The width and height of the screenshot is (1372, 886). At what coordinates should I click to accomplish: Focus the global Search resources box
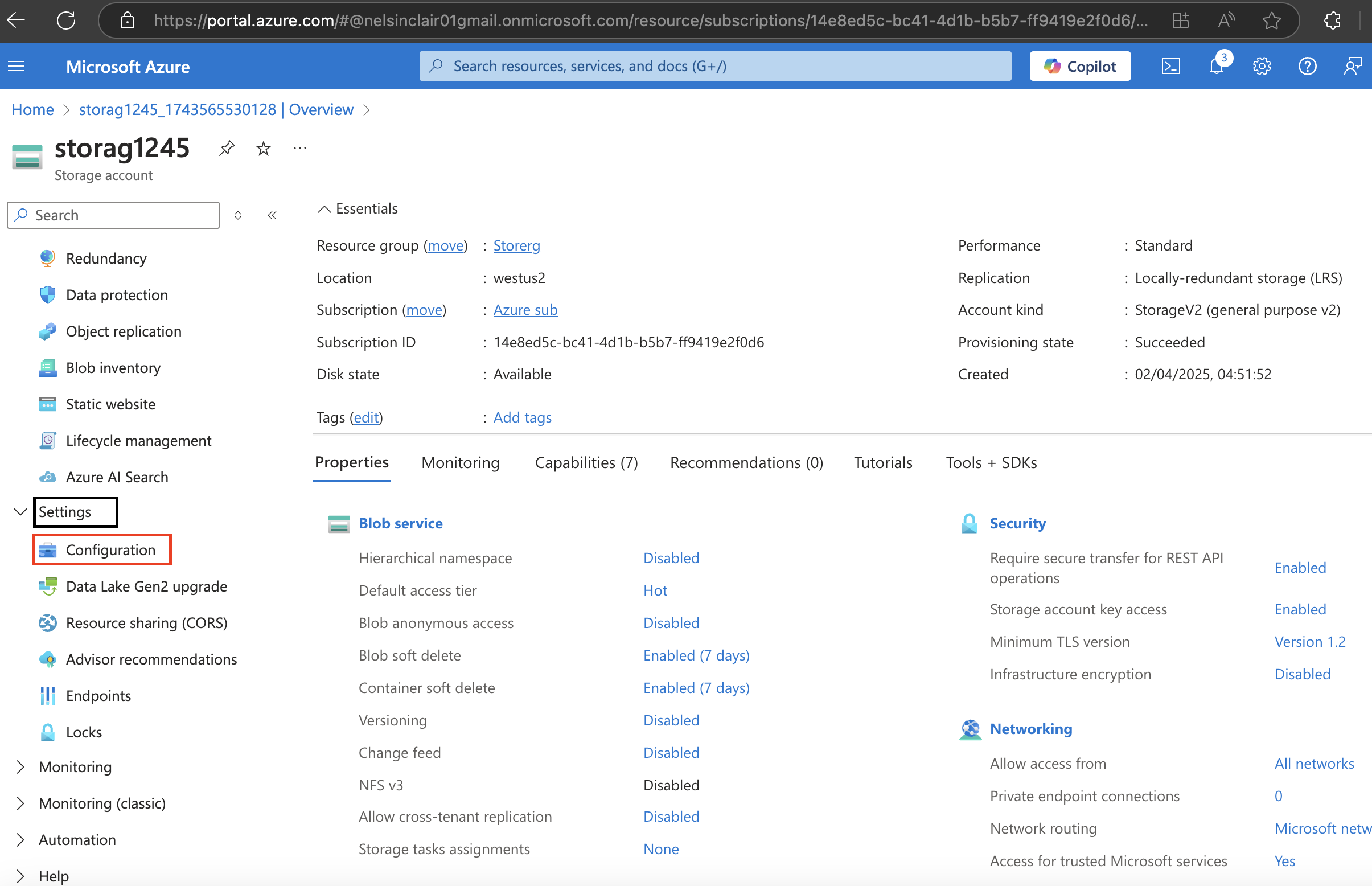click(715, 66)
